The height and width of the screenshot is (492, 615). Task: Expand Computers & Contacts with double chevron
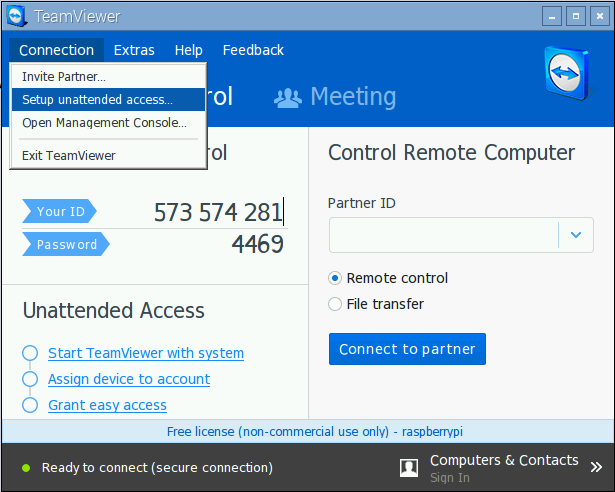pyautogui.click(x=596, y=467)
